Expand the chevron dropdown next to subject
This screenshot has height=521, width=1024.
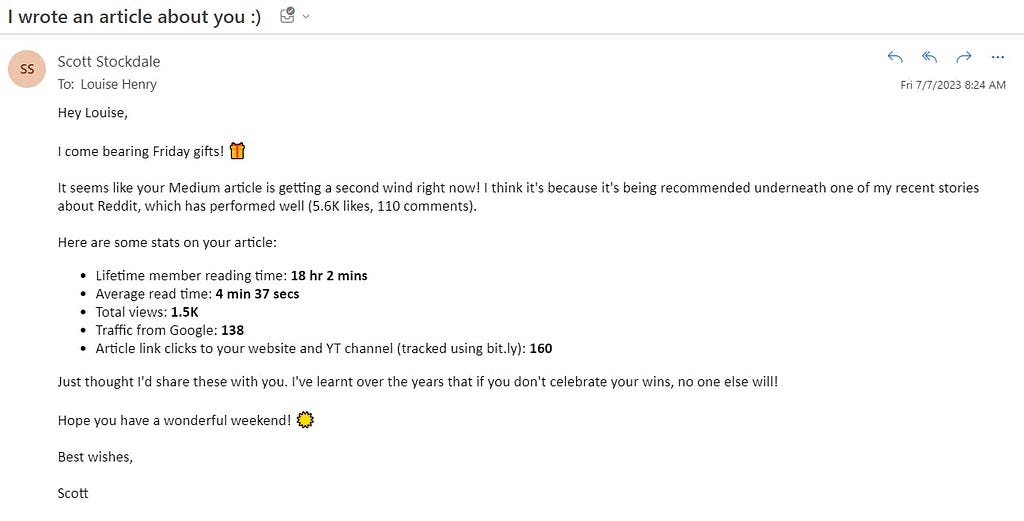click(x=306, y=16)
